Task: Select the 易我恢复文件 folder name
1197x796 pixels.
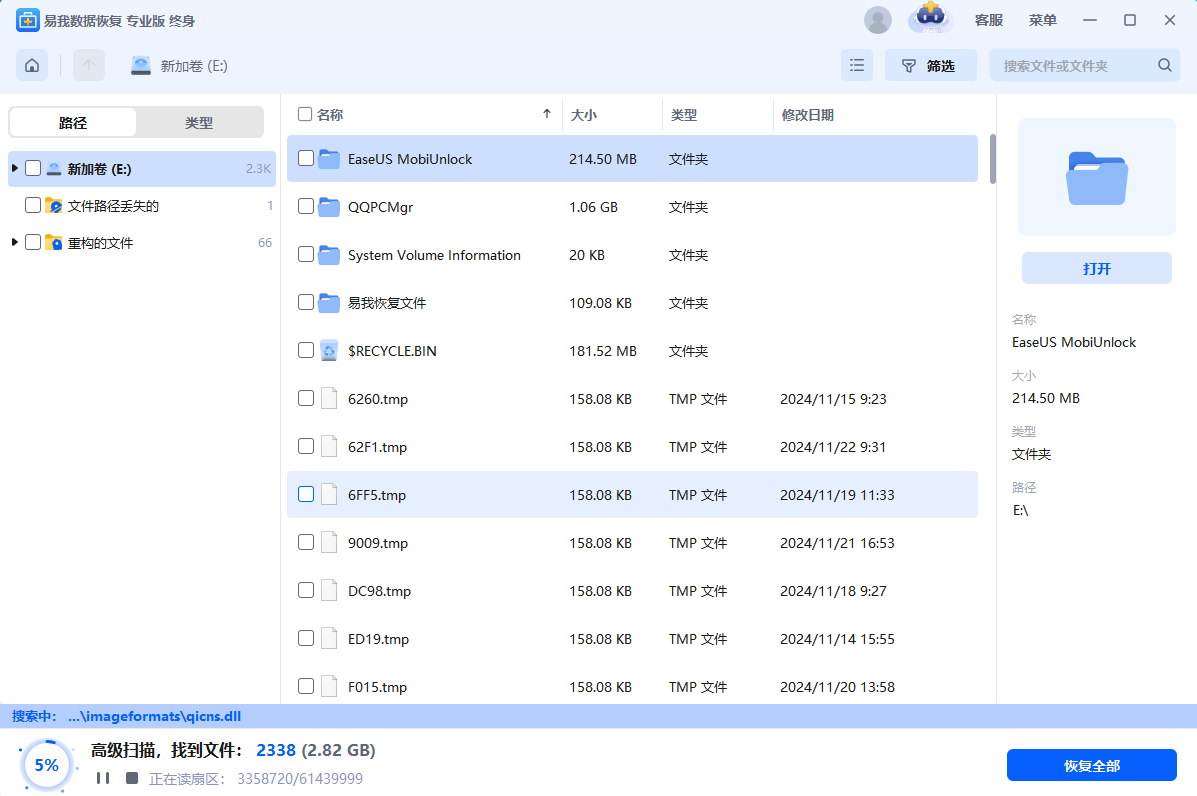Action: [x=387, y=303]
